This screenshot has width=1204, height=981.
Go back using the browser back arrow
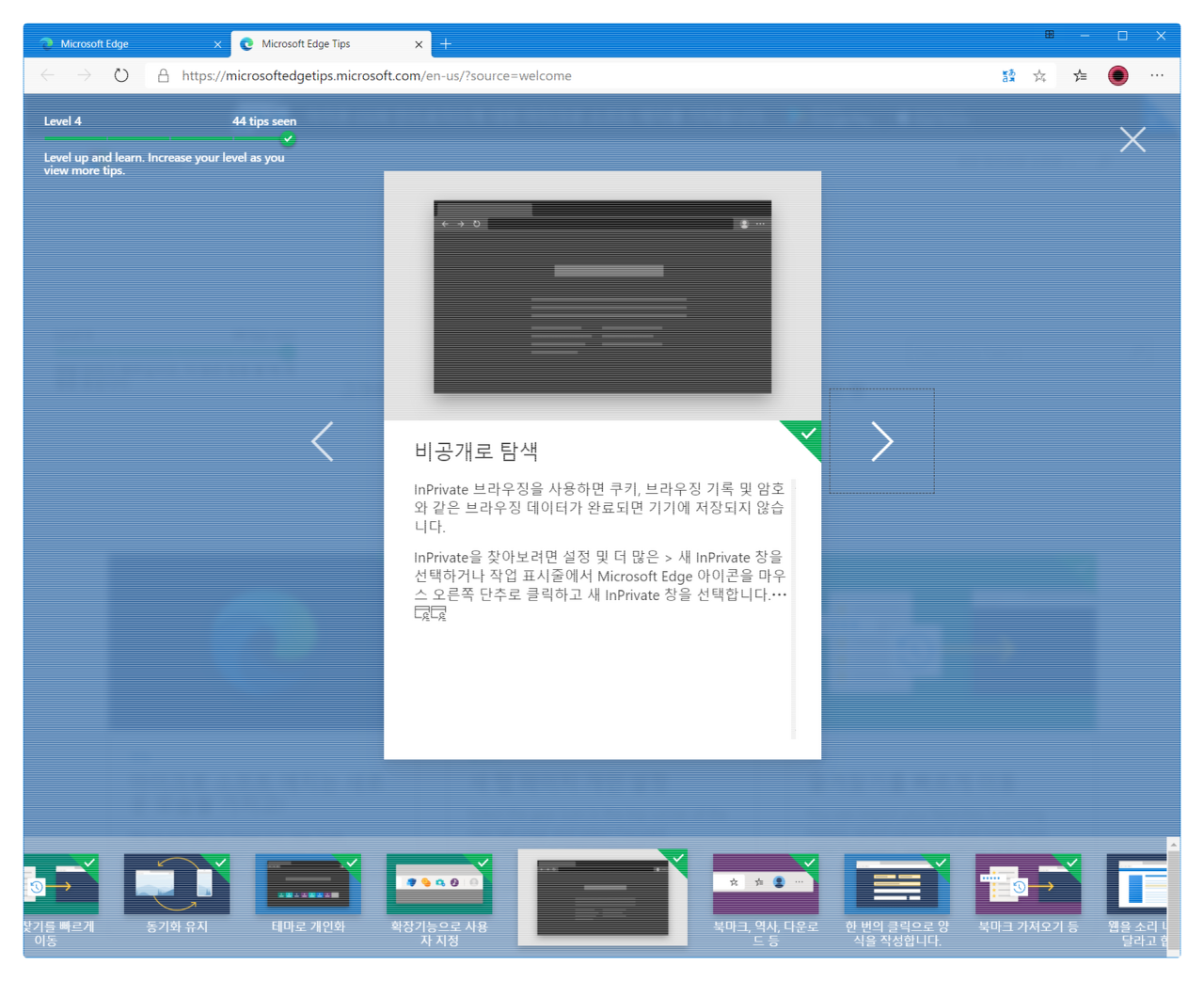pyautogui.click(x=48, y=75)
